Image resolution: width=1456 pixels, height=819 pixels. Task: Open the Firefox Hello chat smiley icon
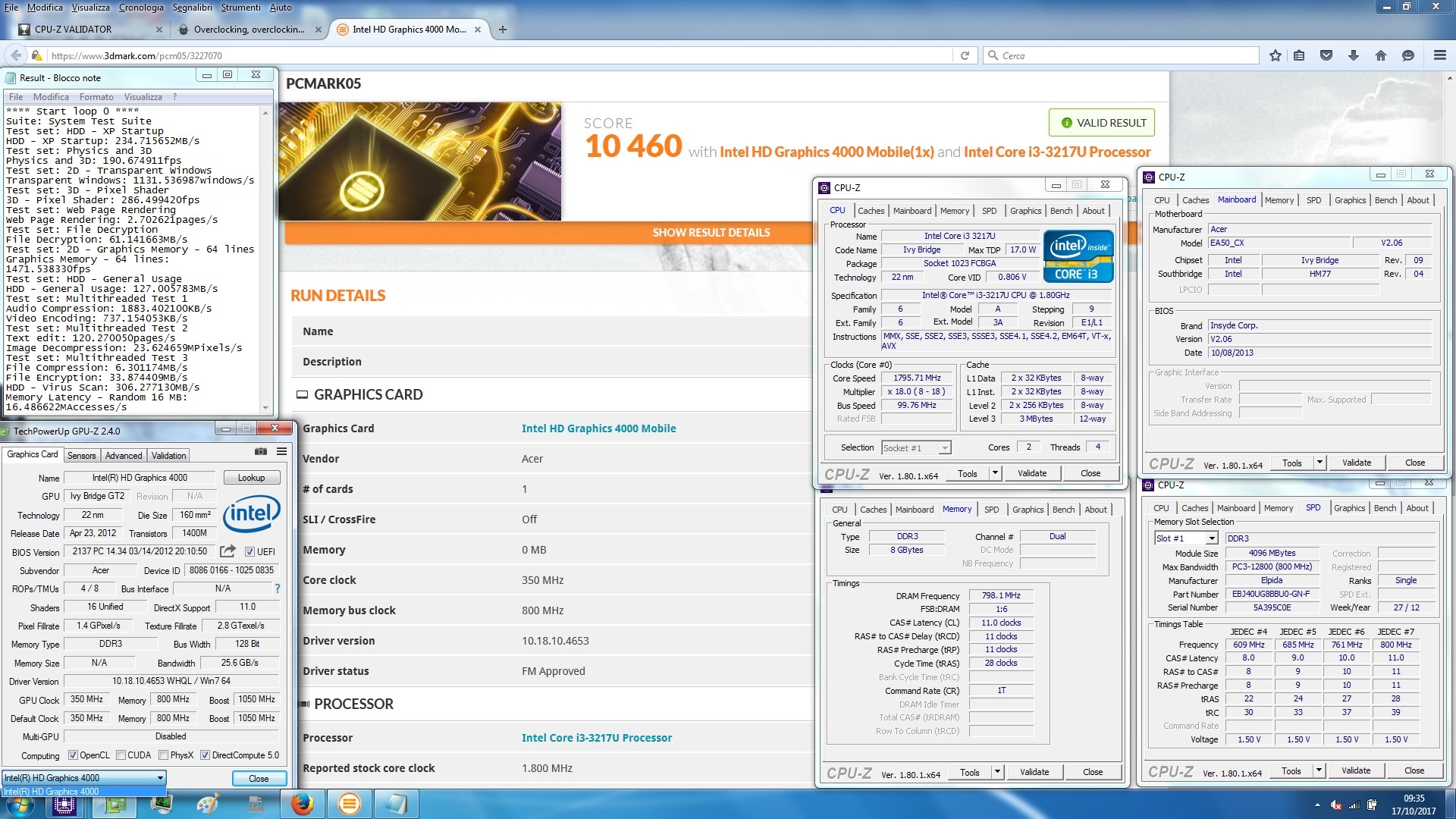click(1408, 55)
